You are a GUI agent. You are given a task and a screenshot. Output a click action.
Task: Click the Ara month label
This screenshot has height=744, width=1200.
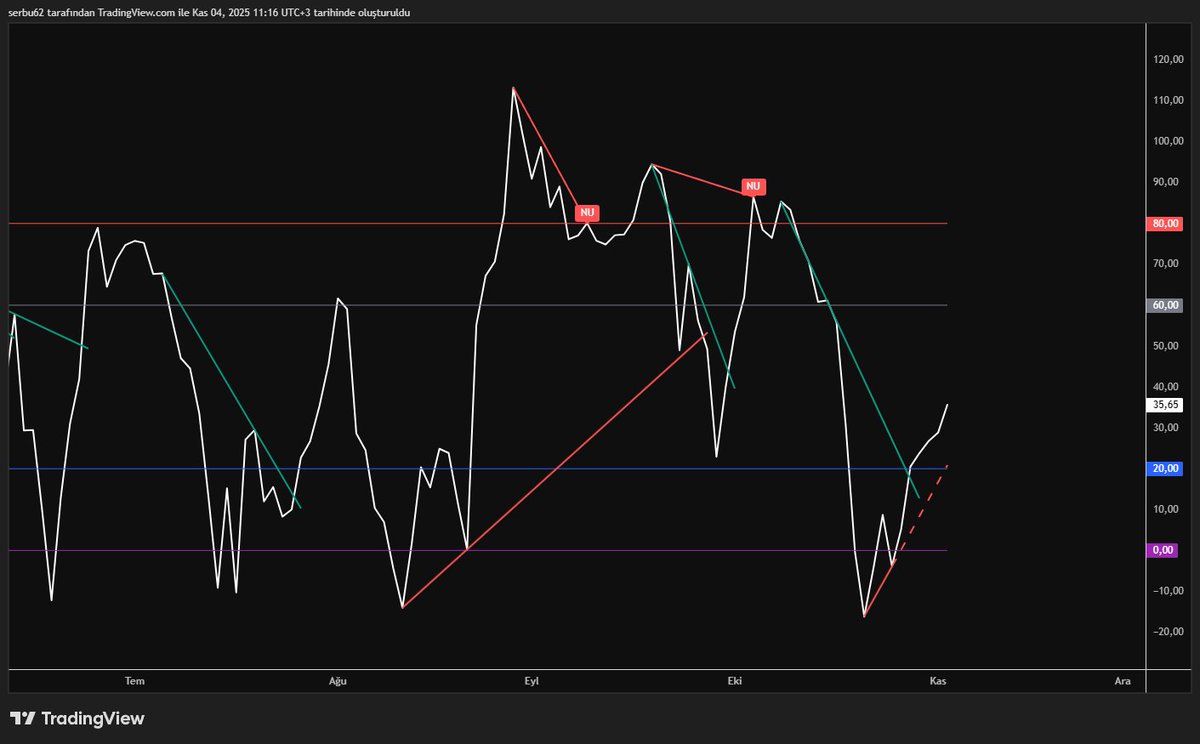(x=1123, y=681)
